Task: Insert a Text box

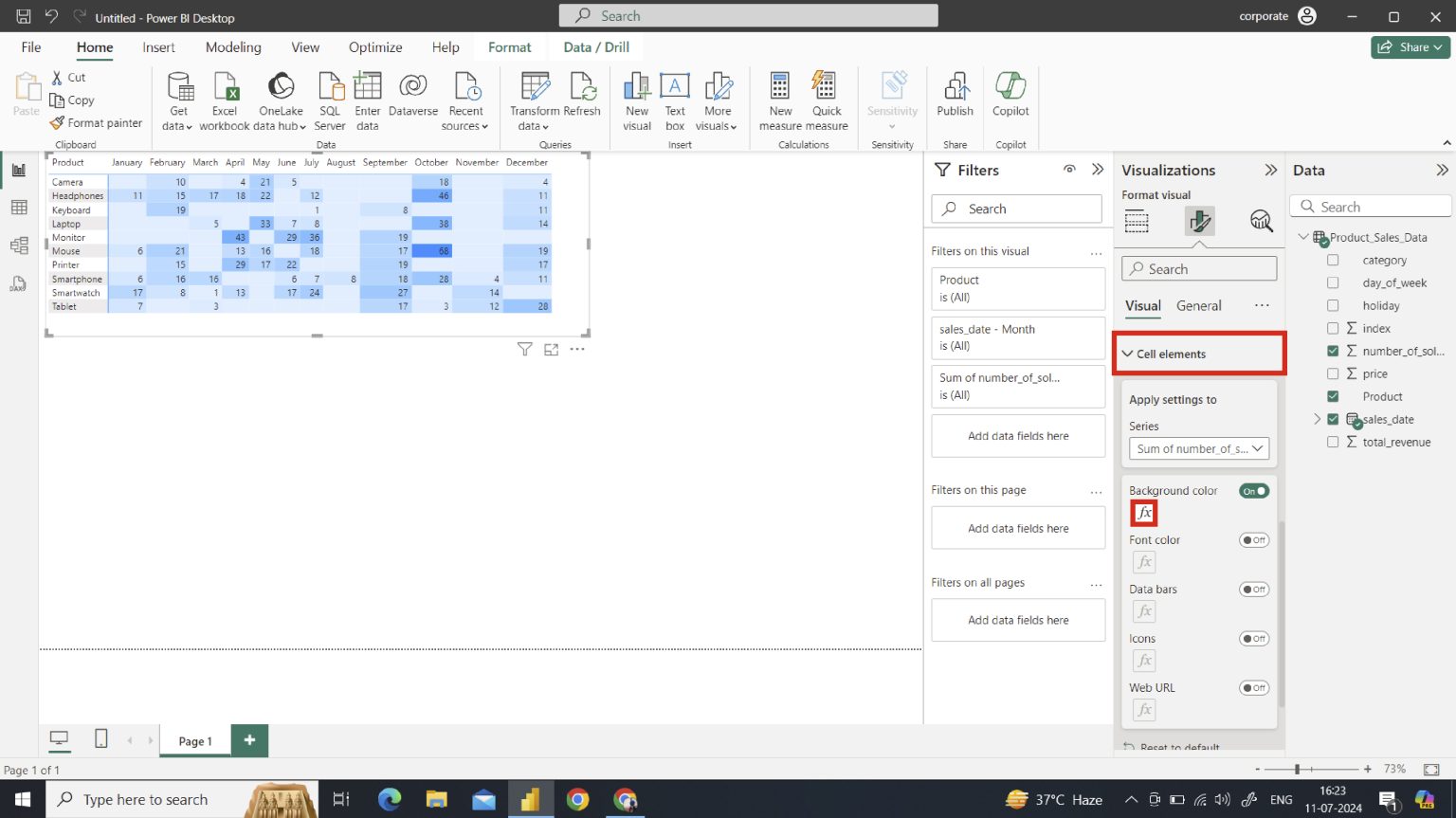Action: click(x=674, y=100)
